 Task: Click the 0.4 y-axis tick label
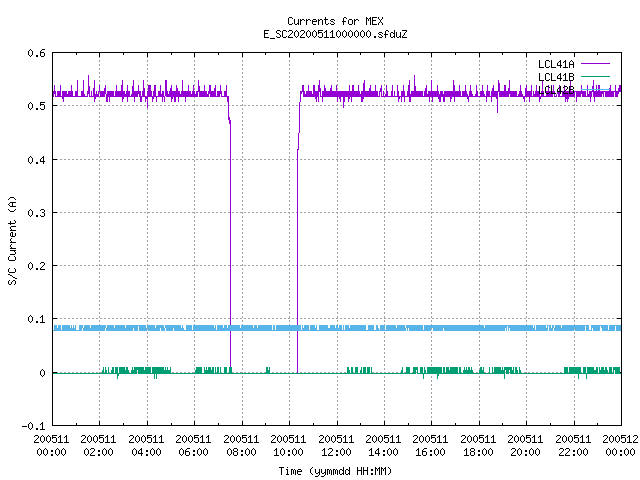pos(36,160)
